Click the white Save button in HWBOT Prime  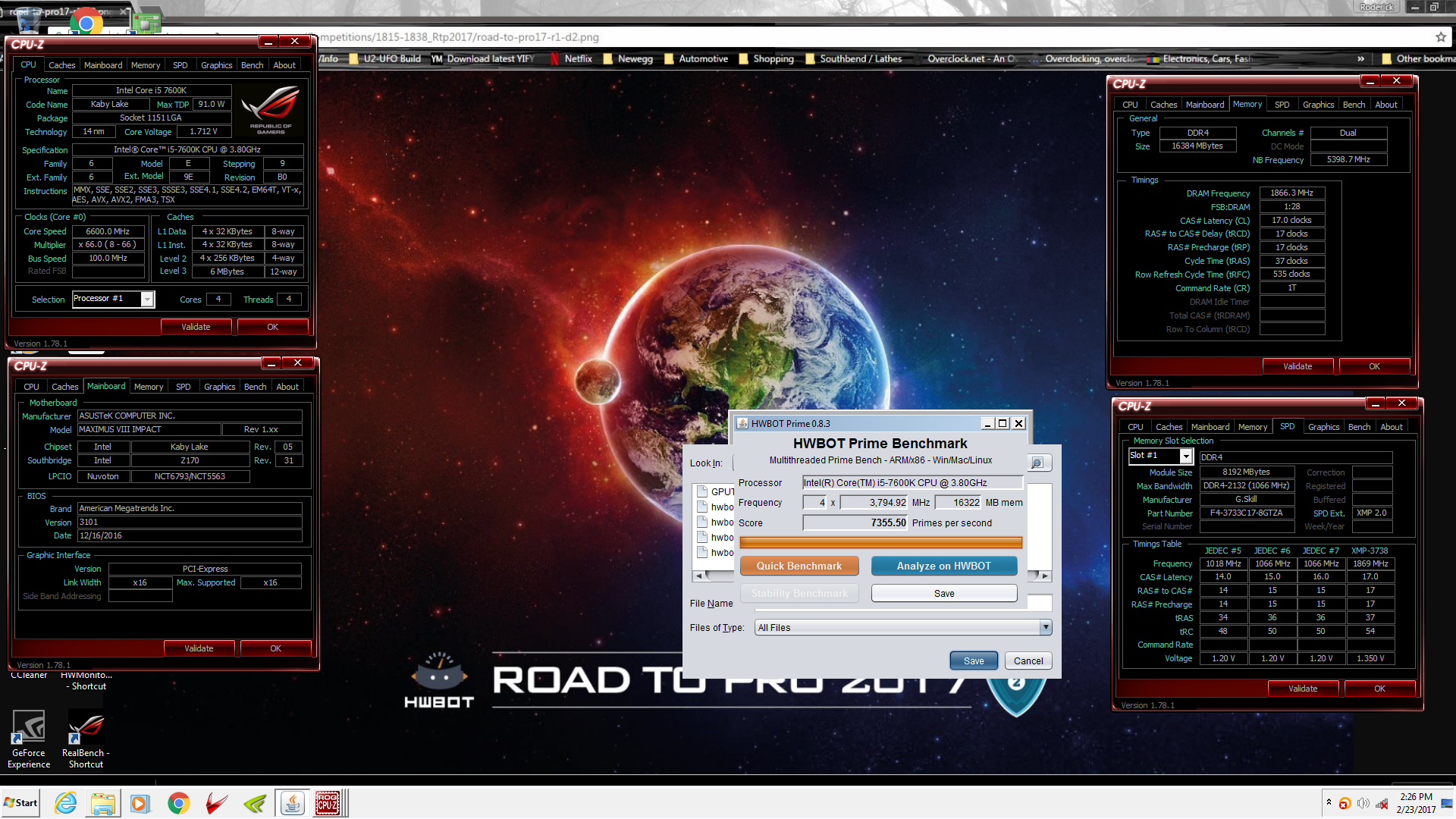tap(944, 593)
